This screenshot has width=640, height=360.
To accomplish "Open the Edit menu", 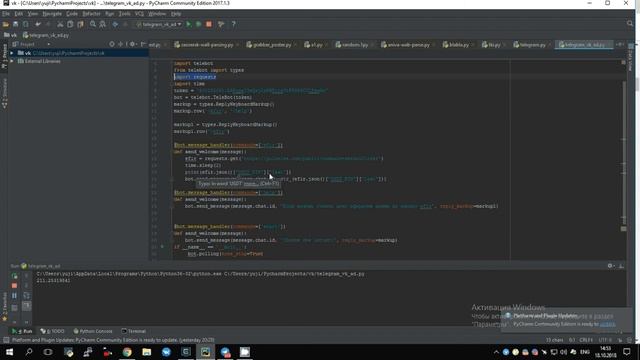I will (x=19, y=14).
